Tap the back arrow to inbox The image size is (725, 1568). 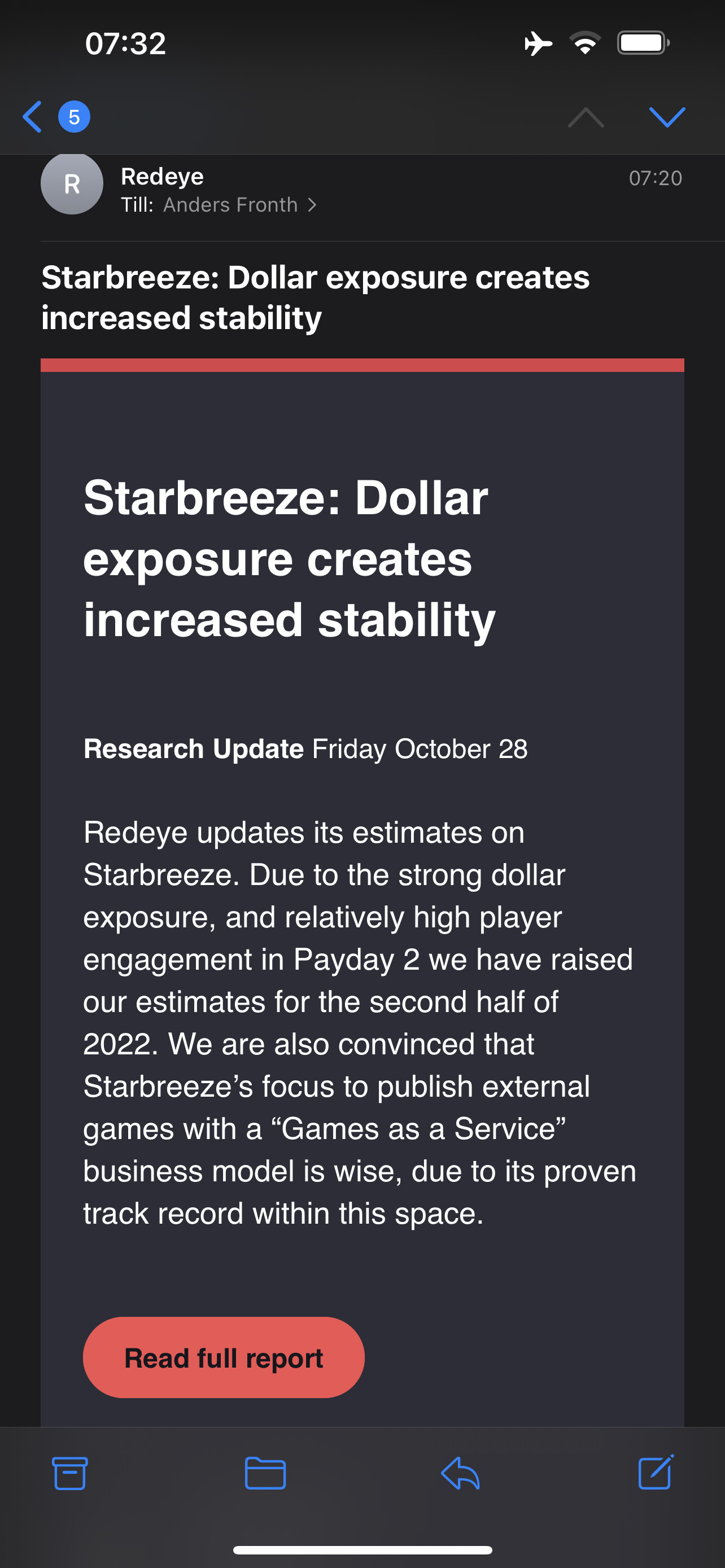[x=32, y=117]
